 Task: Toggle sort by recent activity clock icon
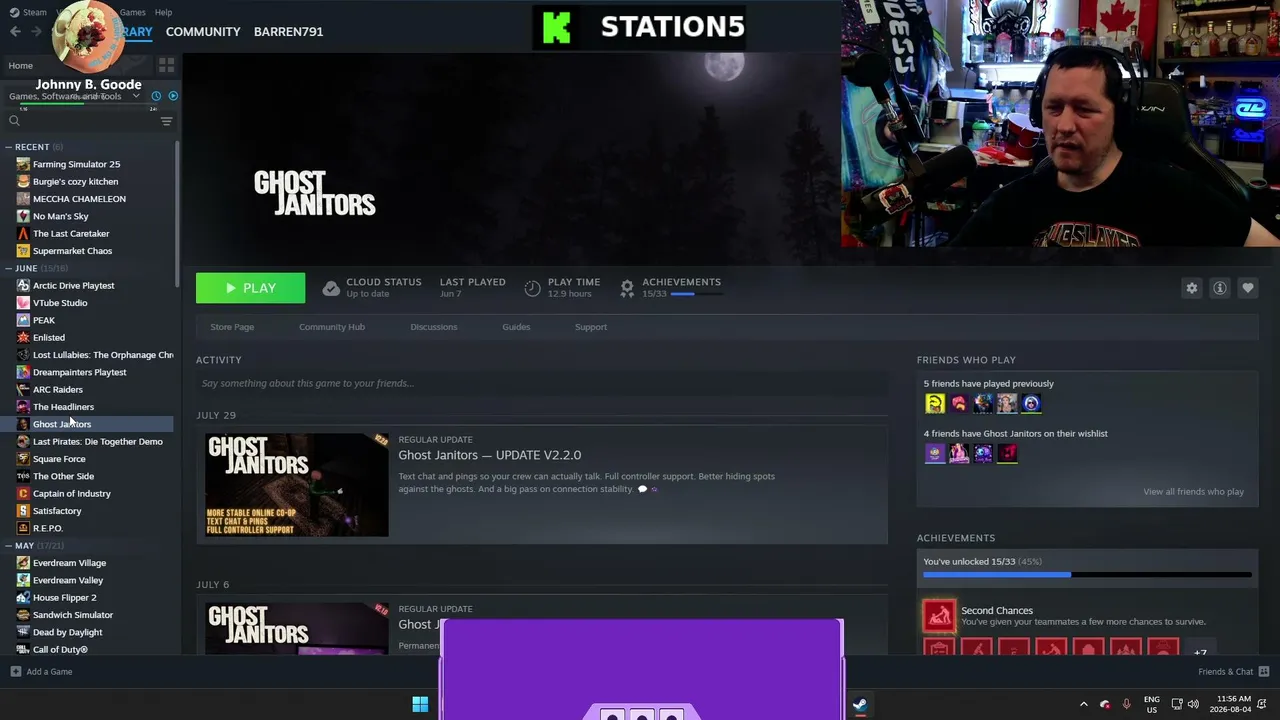click(156, 96)
